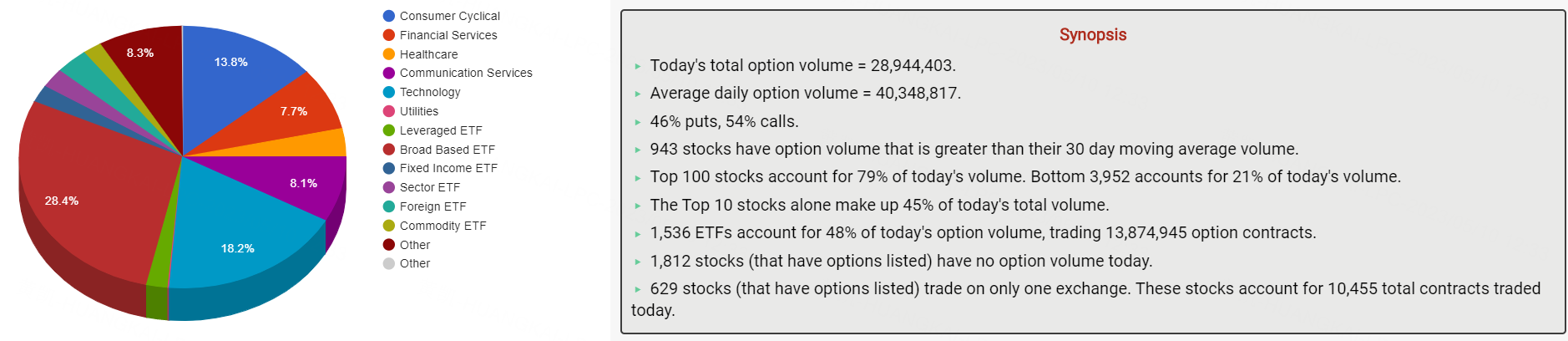
Task: Click the Broad Based ETF legend label
Action: pyautogui.click(x=448, y=150)
